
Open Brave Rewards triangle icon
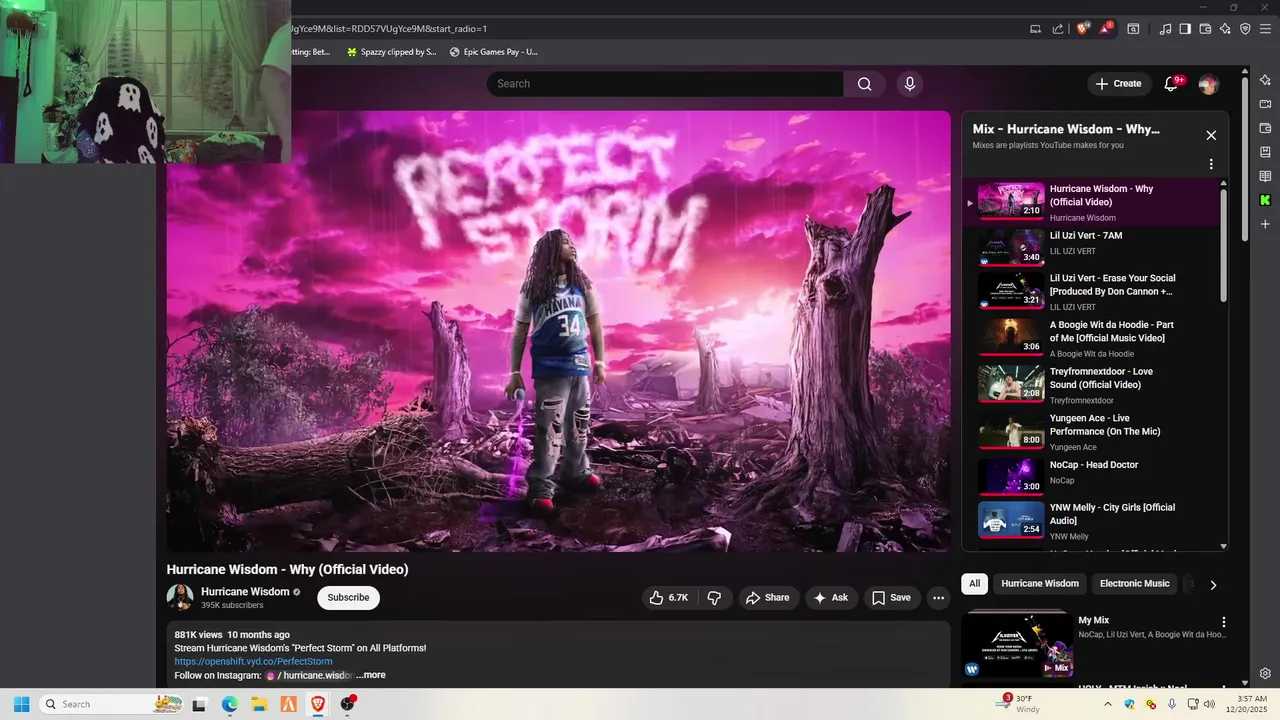1106,29
